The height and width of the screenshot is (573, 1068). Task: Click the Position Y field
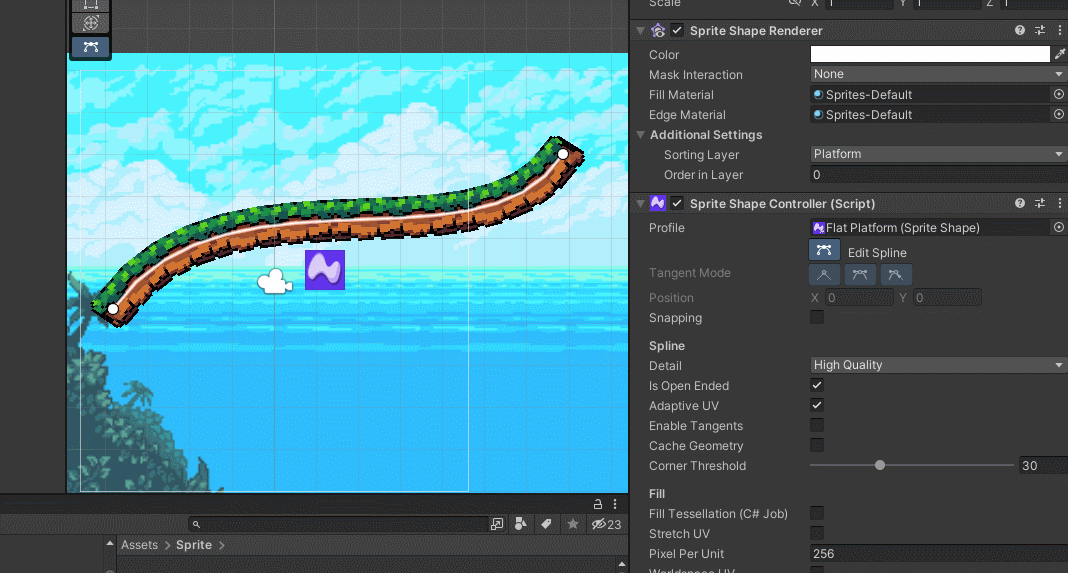pos(947,298)
